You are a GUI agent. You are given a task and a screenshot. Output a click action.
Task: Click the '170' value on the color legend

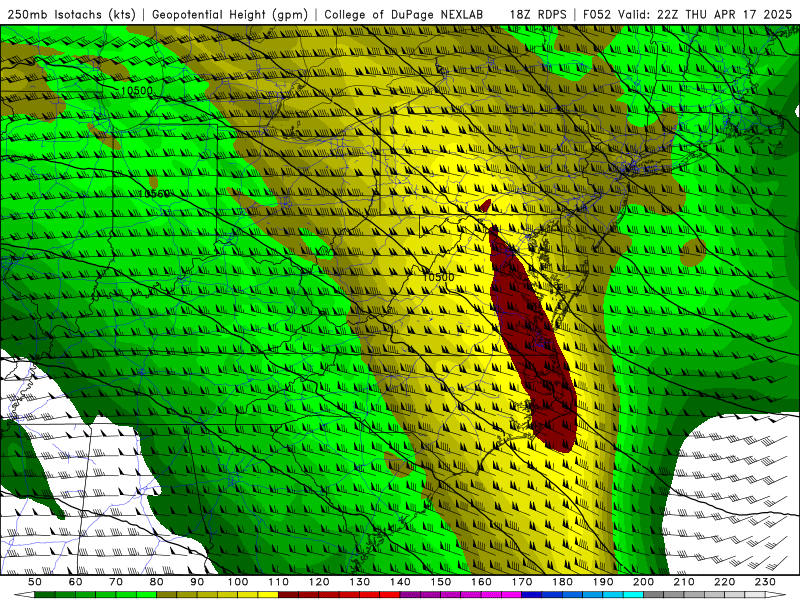pos(522,582)
